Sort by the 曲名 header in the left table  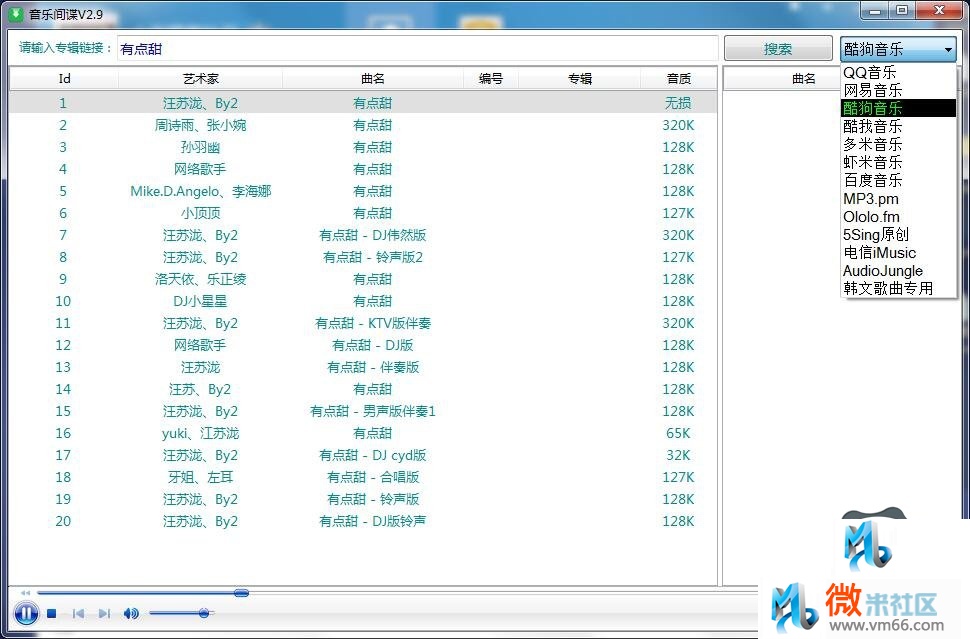point(373,79)
